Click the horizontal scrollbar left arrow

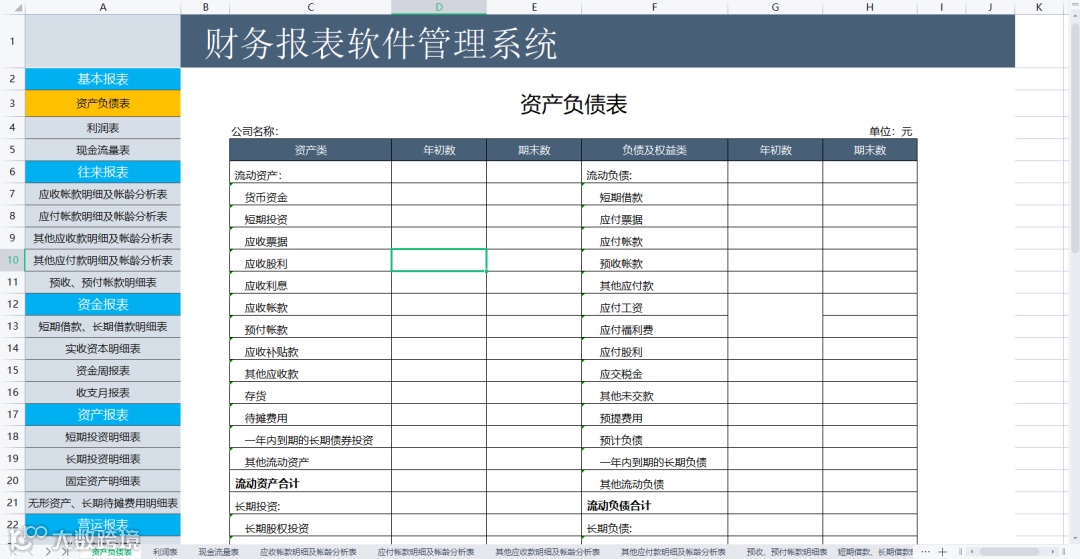(x=972, y=551)
